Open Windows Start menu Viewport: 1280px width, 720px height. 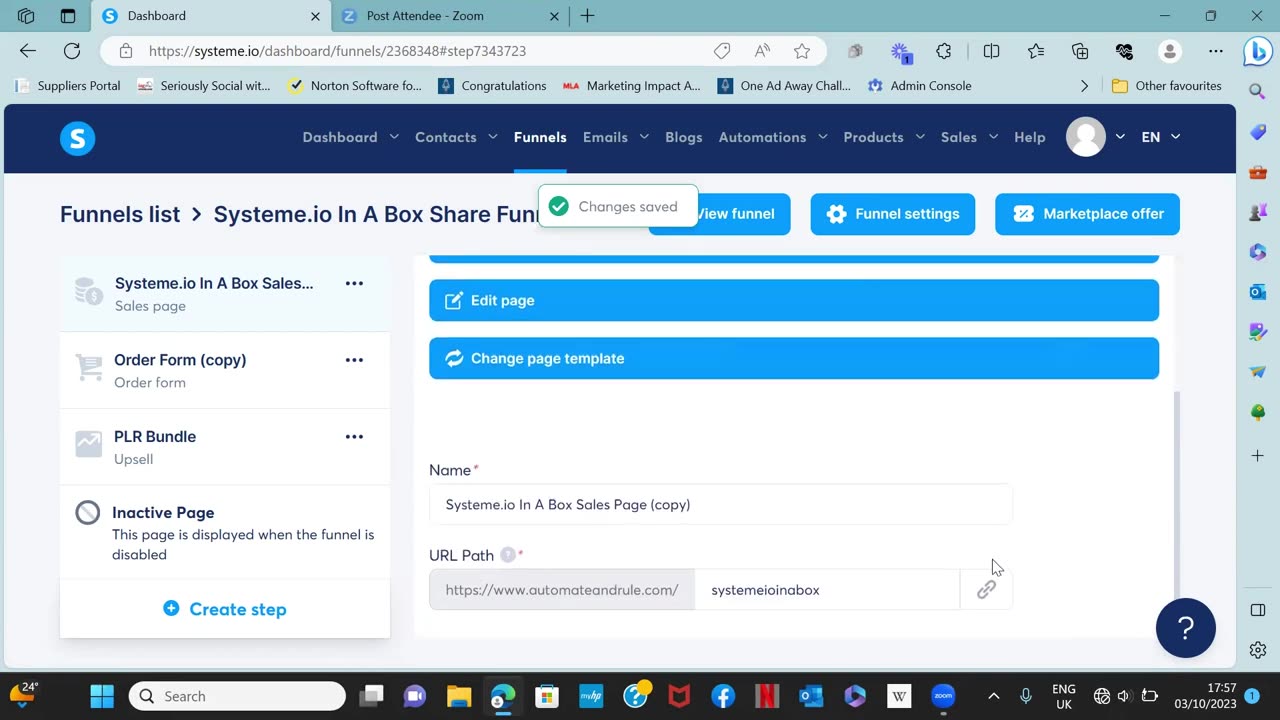[x=102, y=696]
